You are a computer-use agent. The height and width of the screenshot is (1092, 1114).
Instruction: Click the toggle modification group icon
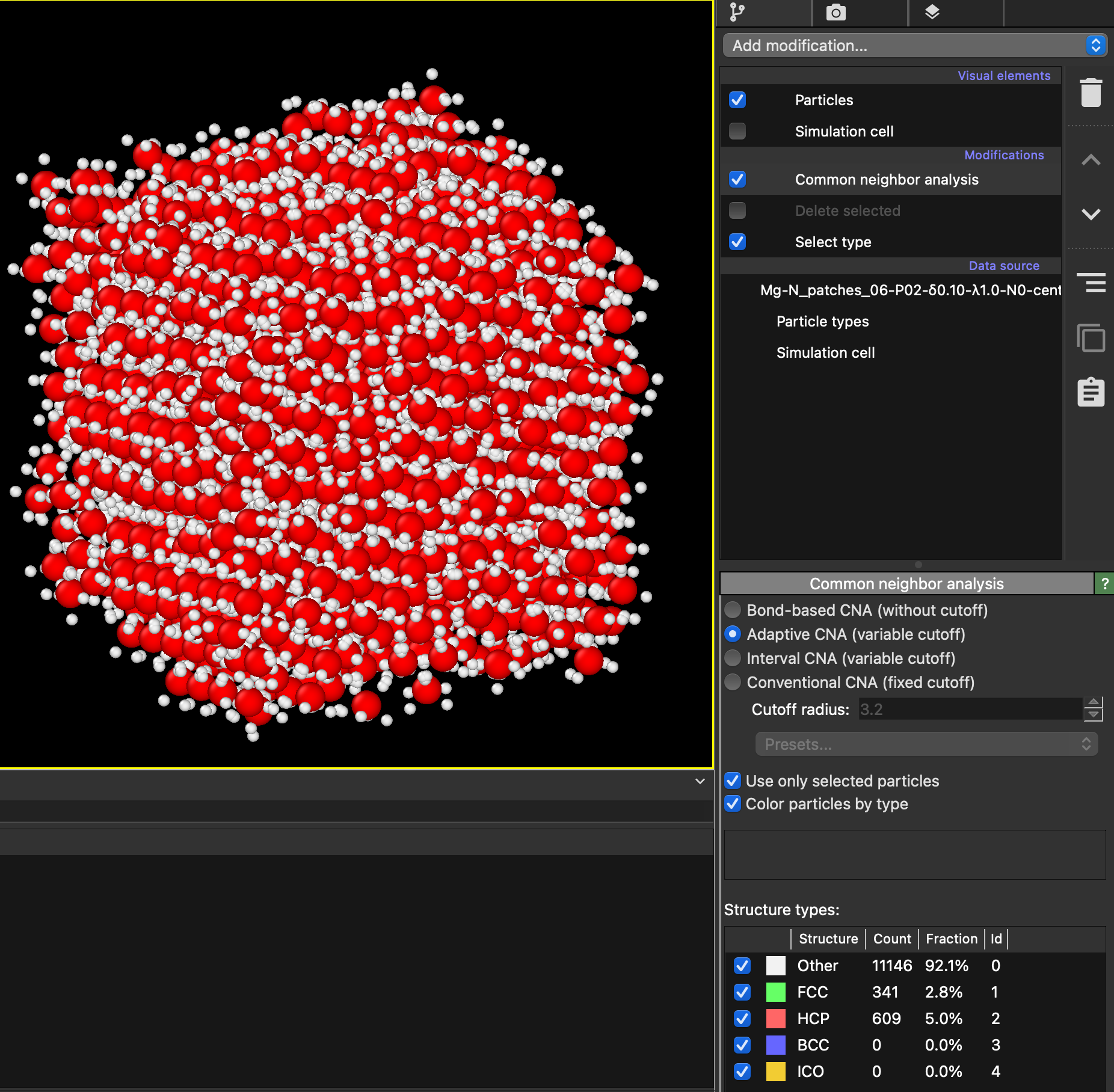coord(1091,283)
